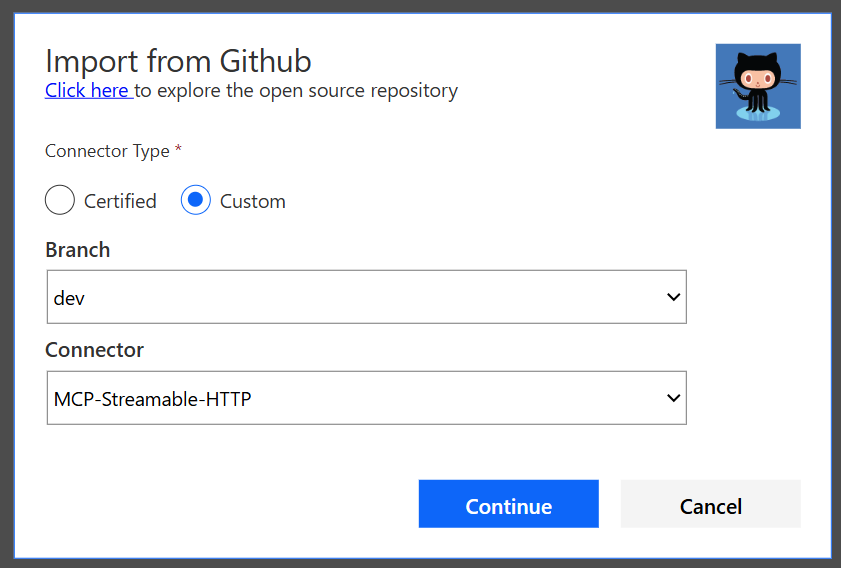Click the bold "Branch" field label
The height and width of the screenshot is (568, 841).
78,250
